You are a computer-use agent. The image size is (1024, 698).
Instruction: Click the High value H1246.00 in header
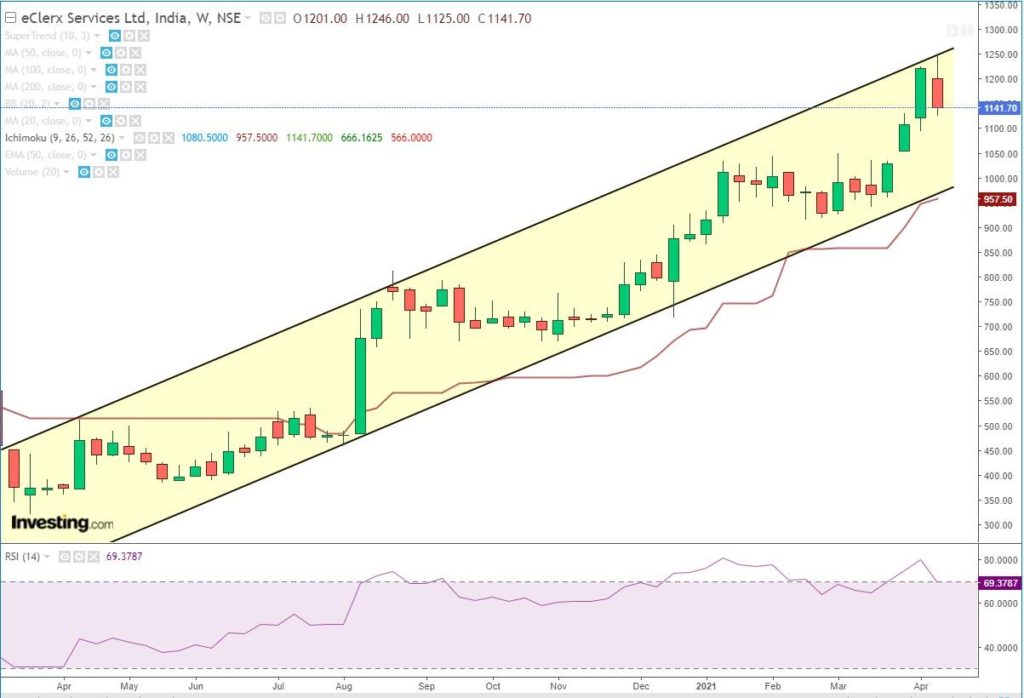[x=382, y=18]
